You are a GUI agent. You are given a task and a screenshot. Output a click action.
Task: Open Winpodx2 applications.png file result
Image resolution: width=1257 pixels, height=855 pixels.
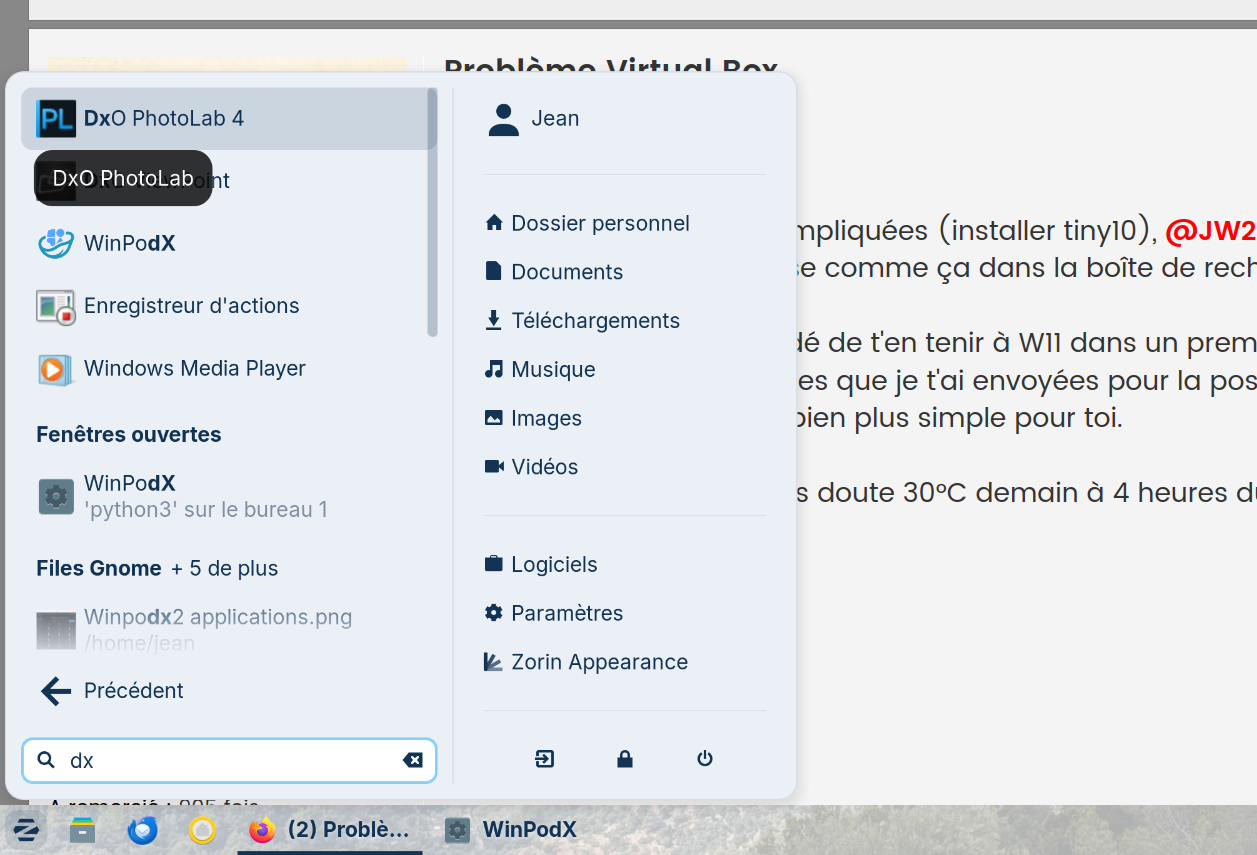coord(228,628)
